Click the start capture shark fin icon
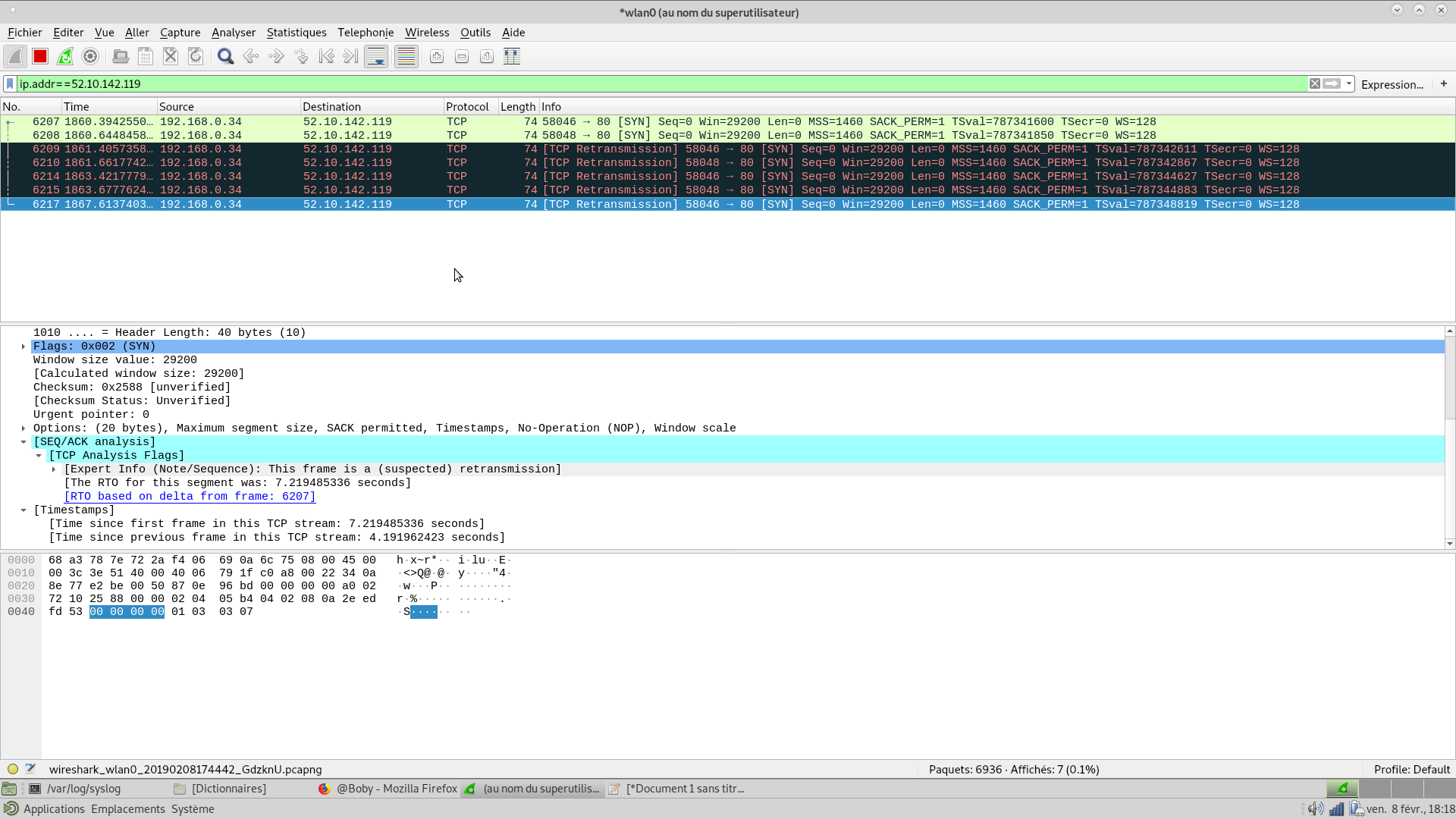The image size is (1456, 819). pos(15,56)
